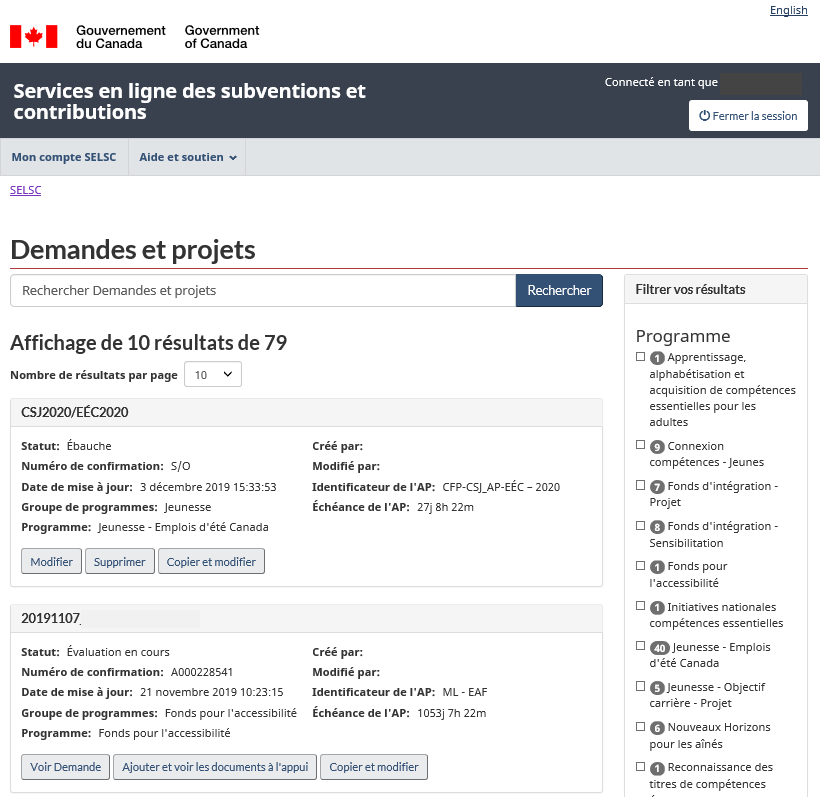The height and width of the screenshot is (797, 820).
Task: Tick the Jeunesse - Objectif carrière - Projet filter
Action: 641,687
